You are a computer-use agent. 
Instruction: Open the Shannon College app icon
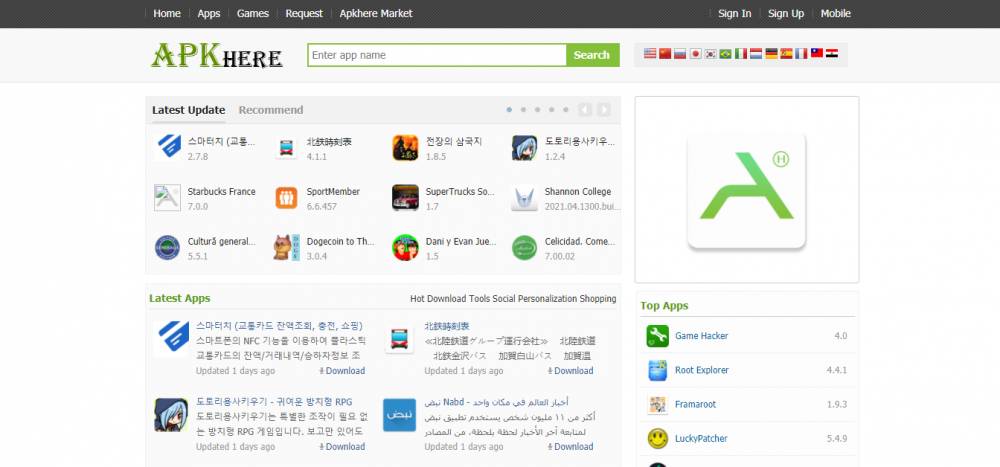pos(524,198)
